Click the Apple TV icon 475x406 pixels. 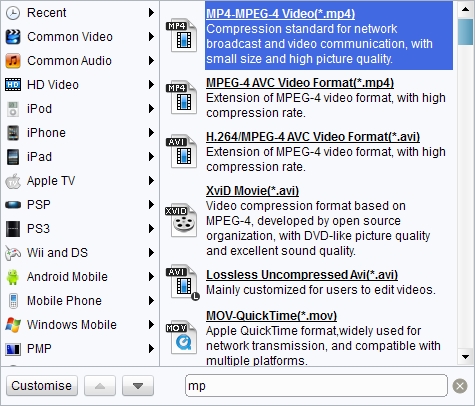[13, 181]
